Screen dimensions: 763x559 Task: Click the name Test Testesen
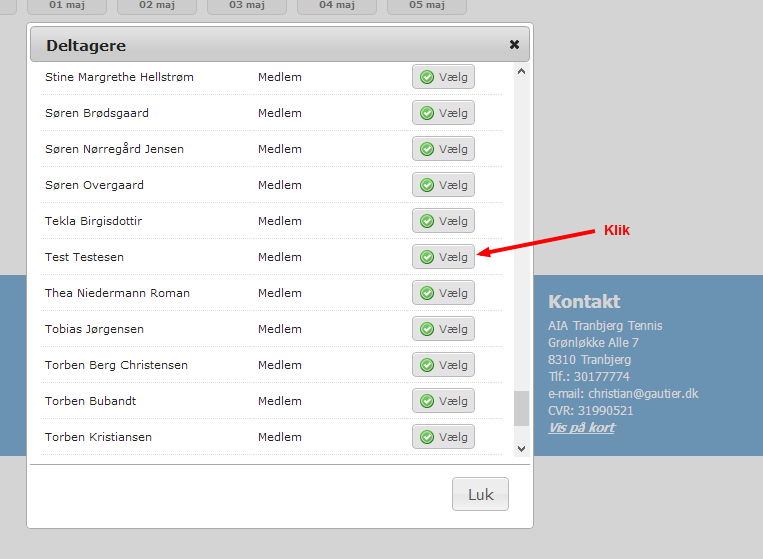coord(84,257)
